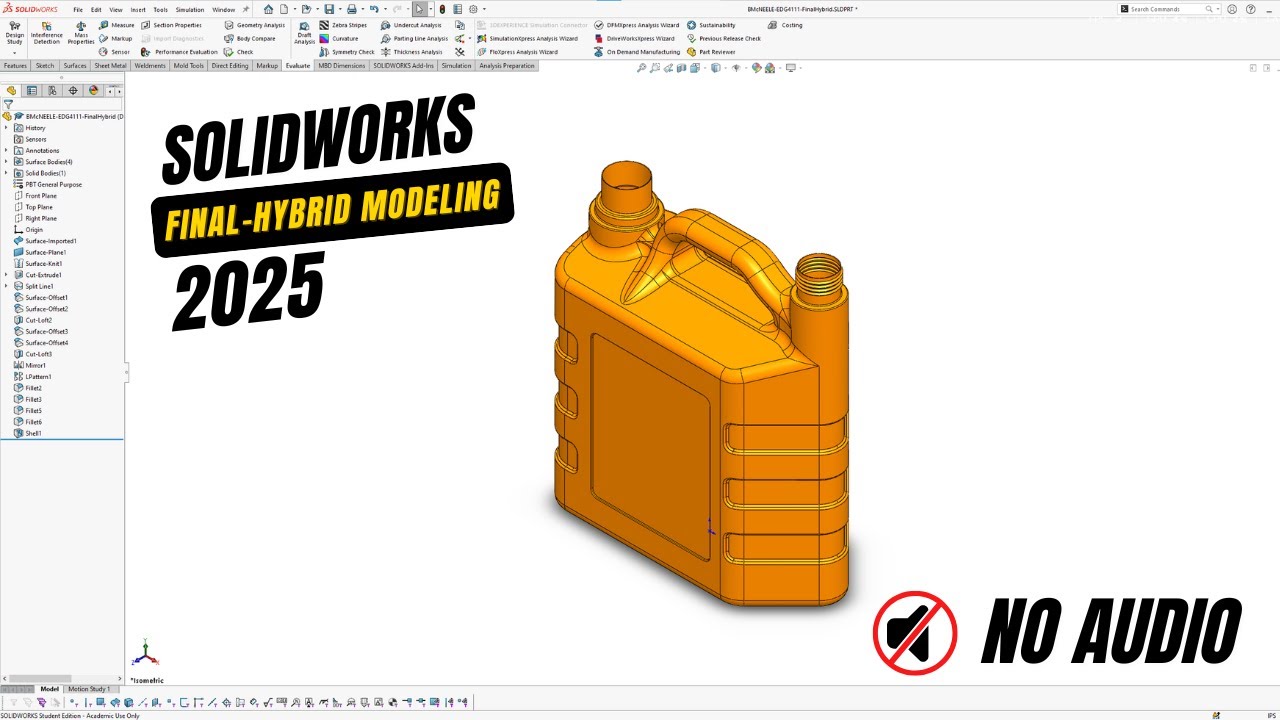Open On Demand Manufacturing
The image size is (1280, 720).
637,52
